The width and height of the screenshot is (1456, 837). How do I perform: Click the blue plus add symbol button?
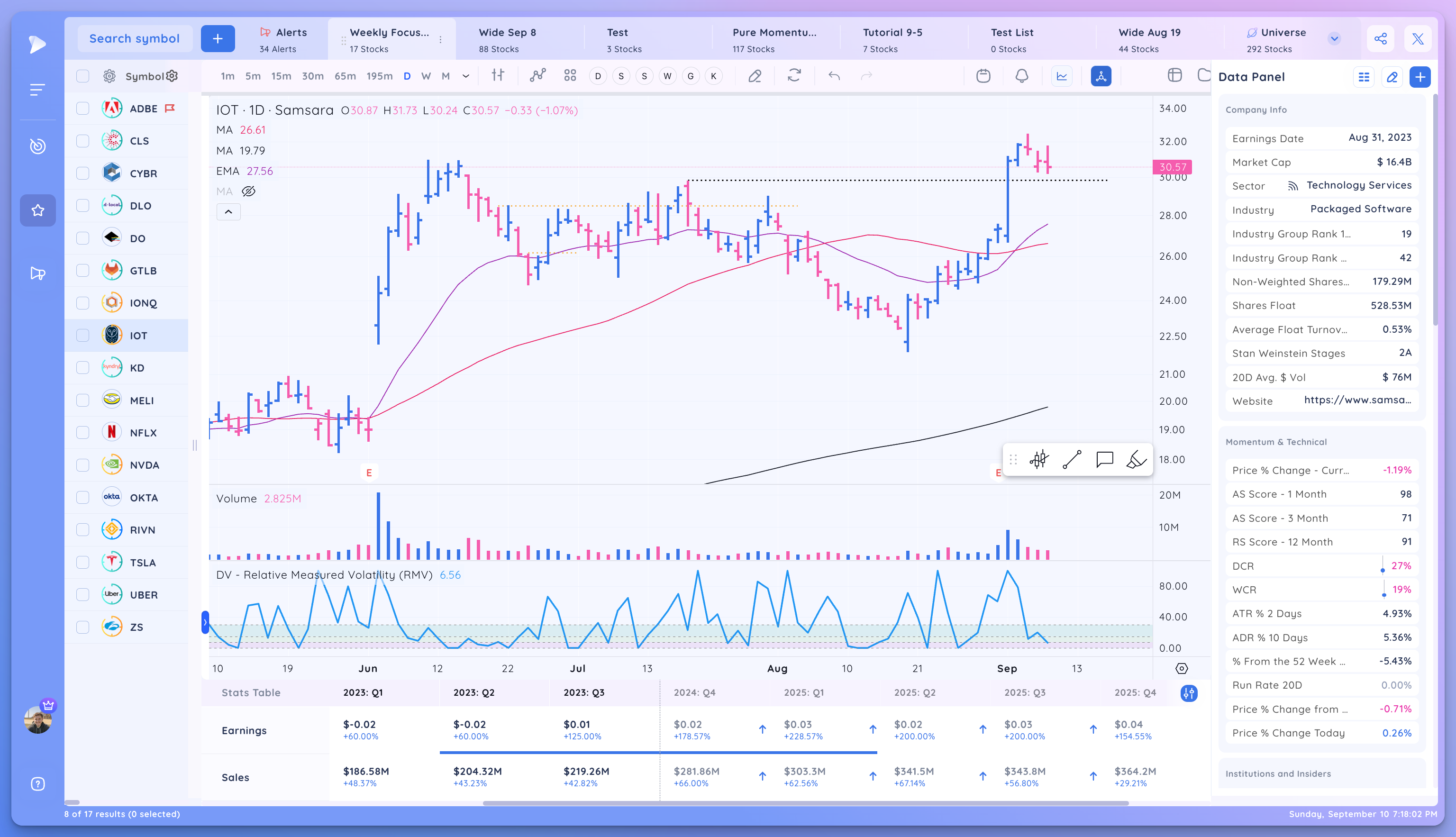(x=217, y=39)
